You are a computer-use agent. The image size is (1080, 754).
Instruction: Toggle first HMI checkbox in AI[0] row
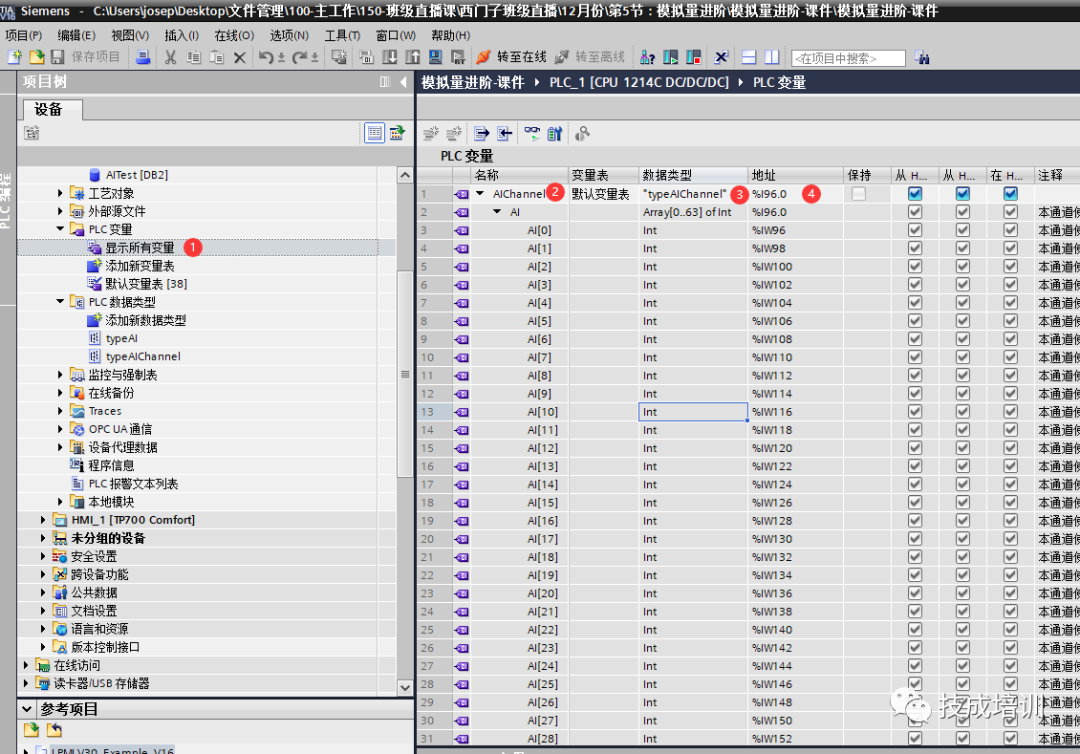coord(915,230)
